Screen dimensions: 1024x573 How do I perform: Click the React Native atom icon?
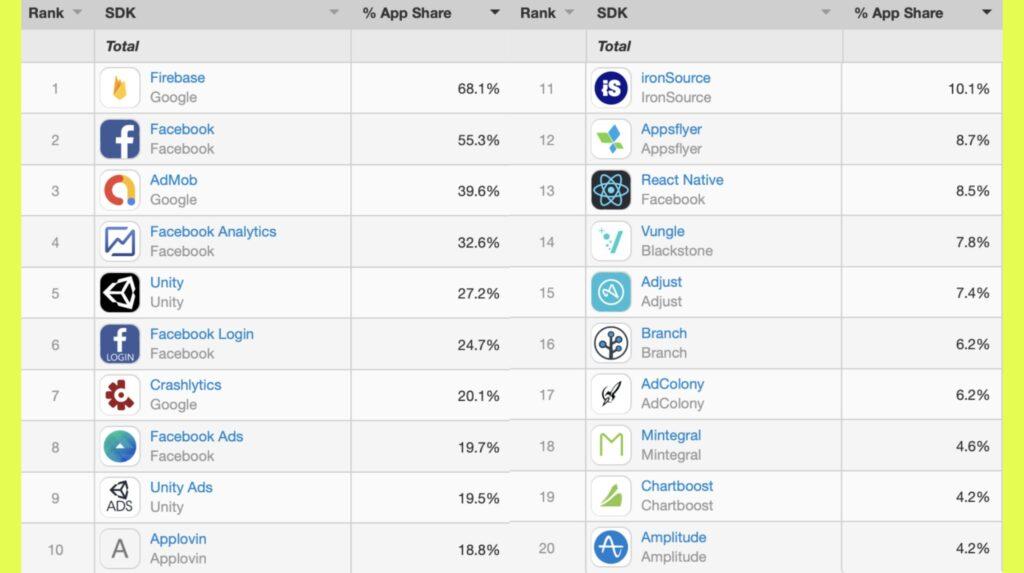click(611, 190)
